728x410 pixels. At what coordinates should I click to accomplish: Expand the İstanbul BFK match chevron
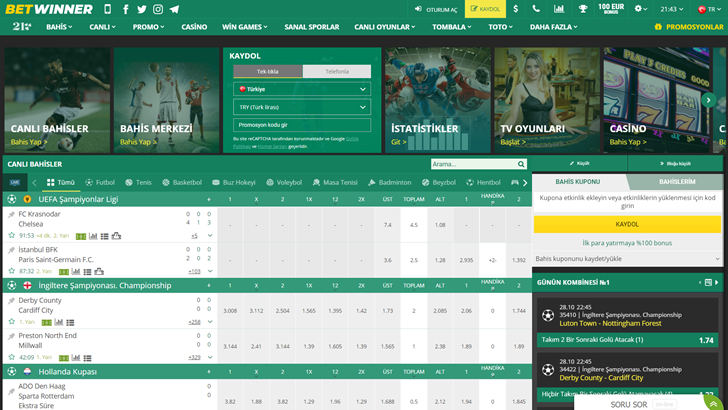click(x=210, y=271)
